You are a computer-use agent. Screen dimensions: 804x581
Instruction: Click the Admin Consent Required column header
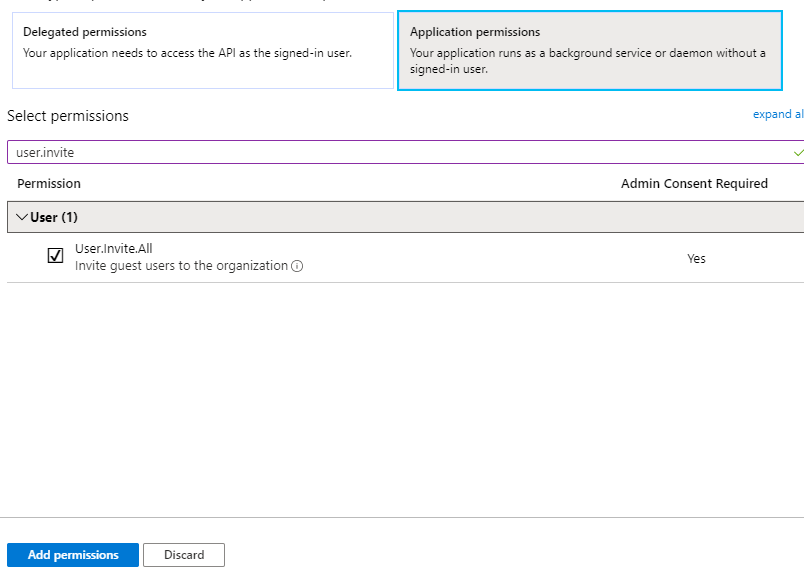click(x=694, y=184)
